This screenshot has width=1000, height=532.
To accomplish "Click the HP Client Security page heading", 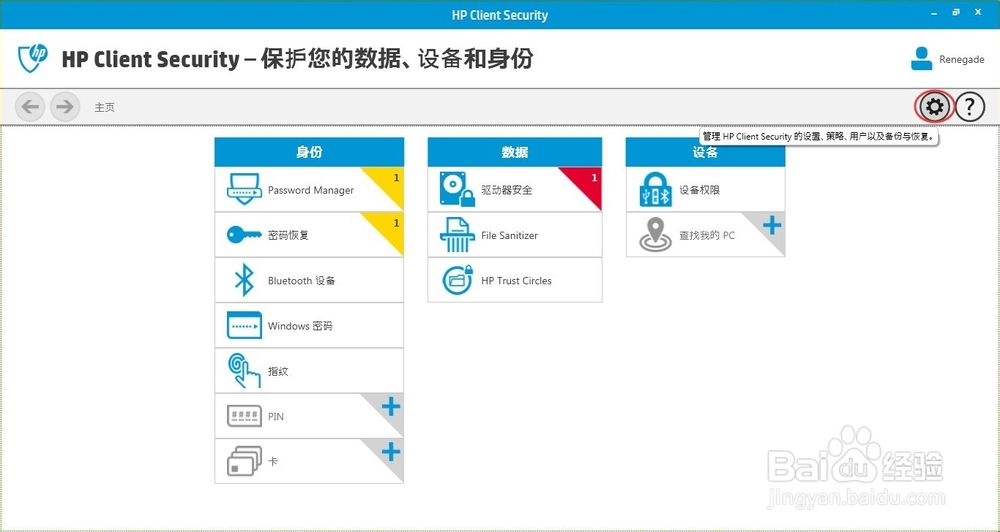I will 297,59.
